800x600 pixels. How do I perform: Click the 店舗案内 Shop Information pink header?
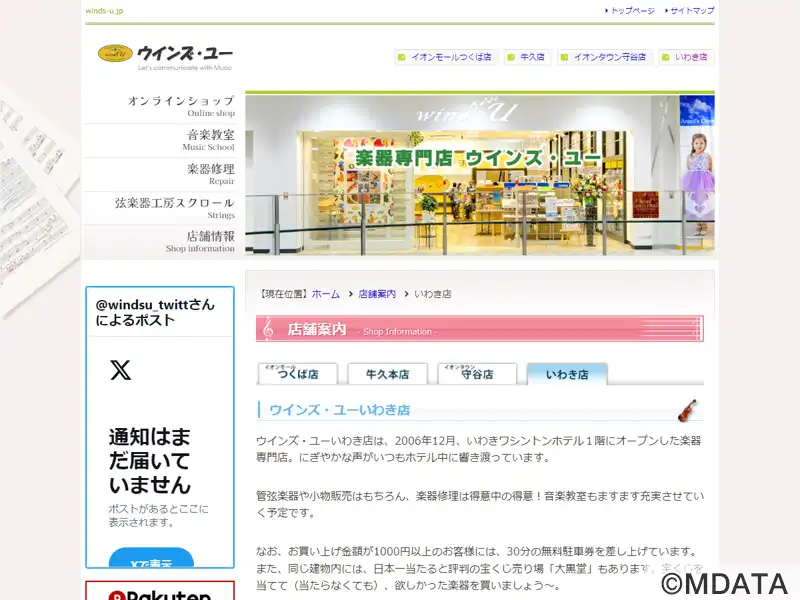pyautogui.click(x=480, y=329)
